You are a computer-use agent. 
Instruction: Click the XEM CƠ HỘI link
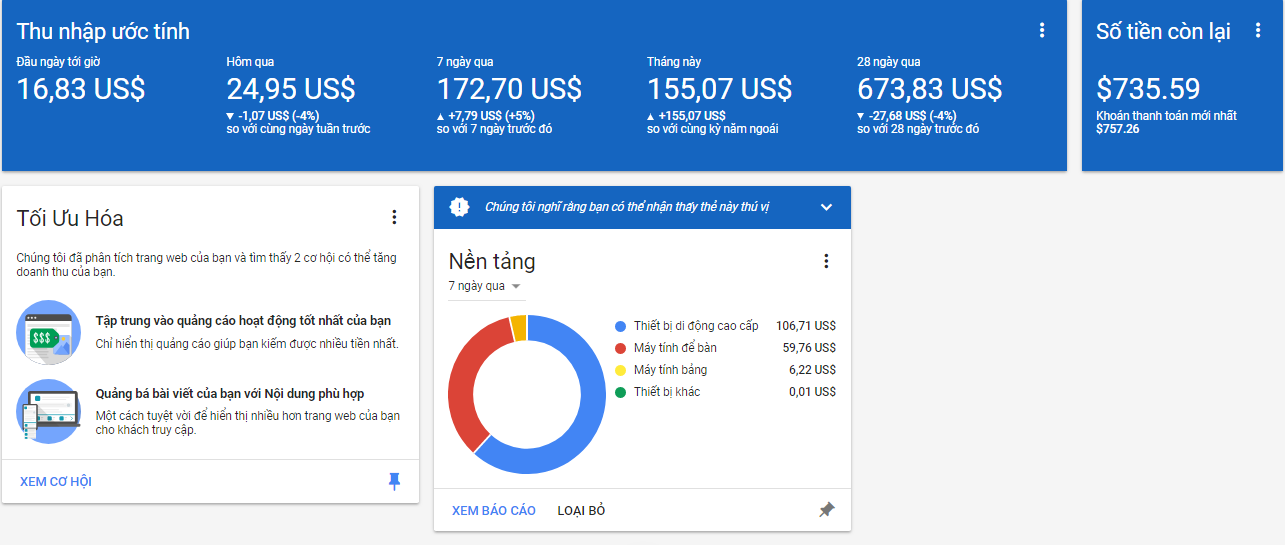coord(56,482)
